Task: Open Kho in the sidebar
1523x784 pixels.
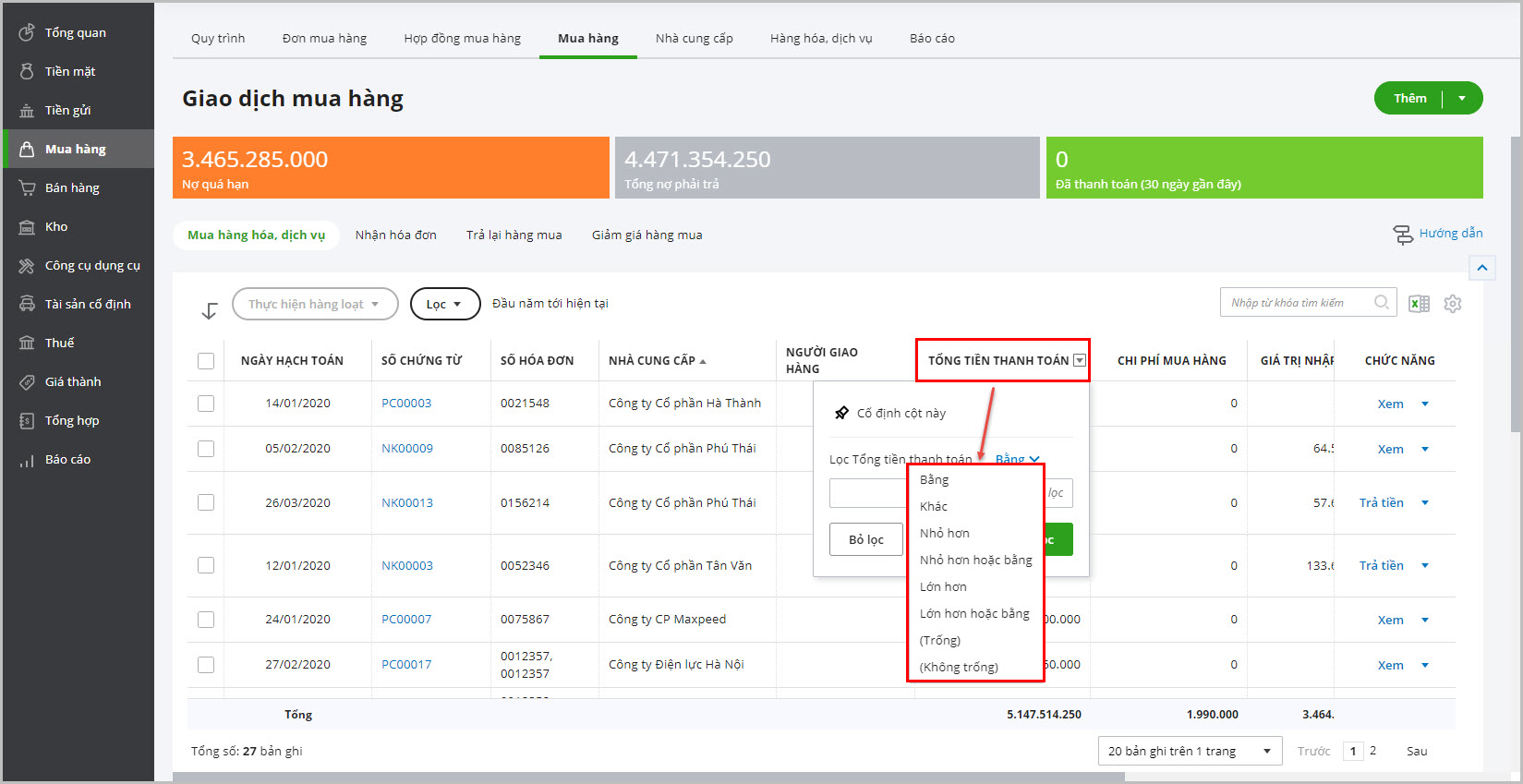Action: (56, 226)
